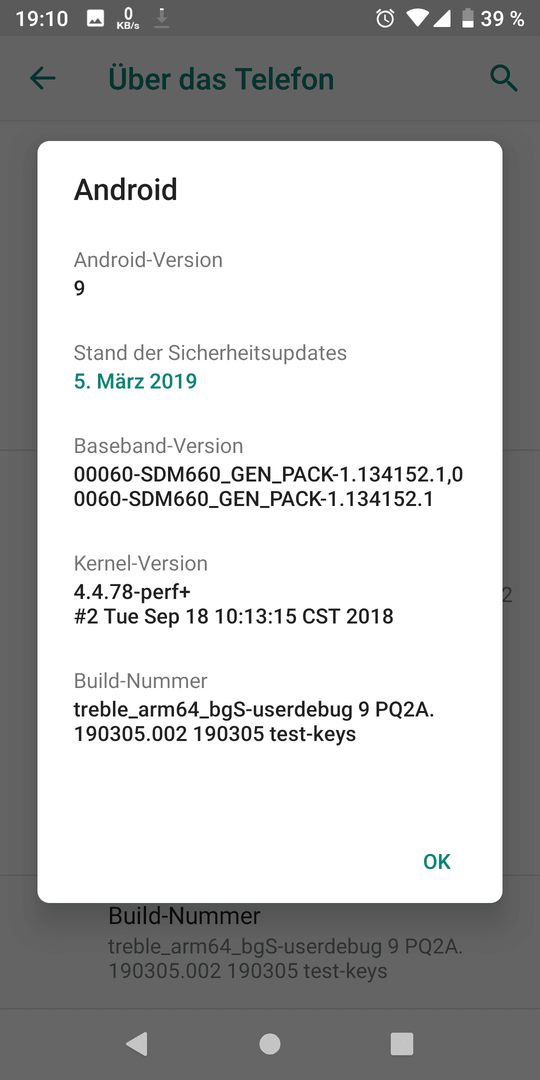Open the search magnifier icon

click(503, 79)
